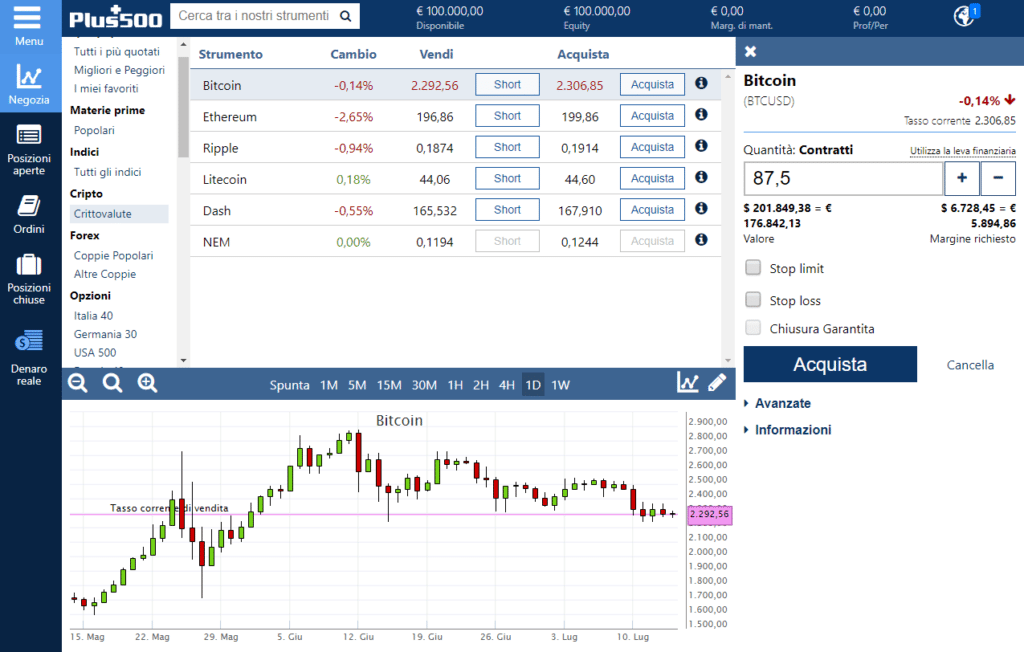Open Tutti gli indici category
1024x652 pixels.
click(x=107, y=172)
